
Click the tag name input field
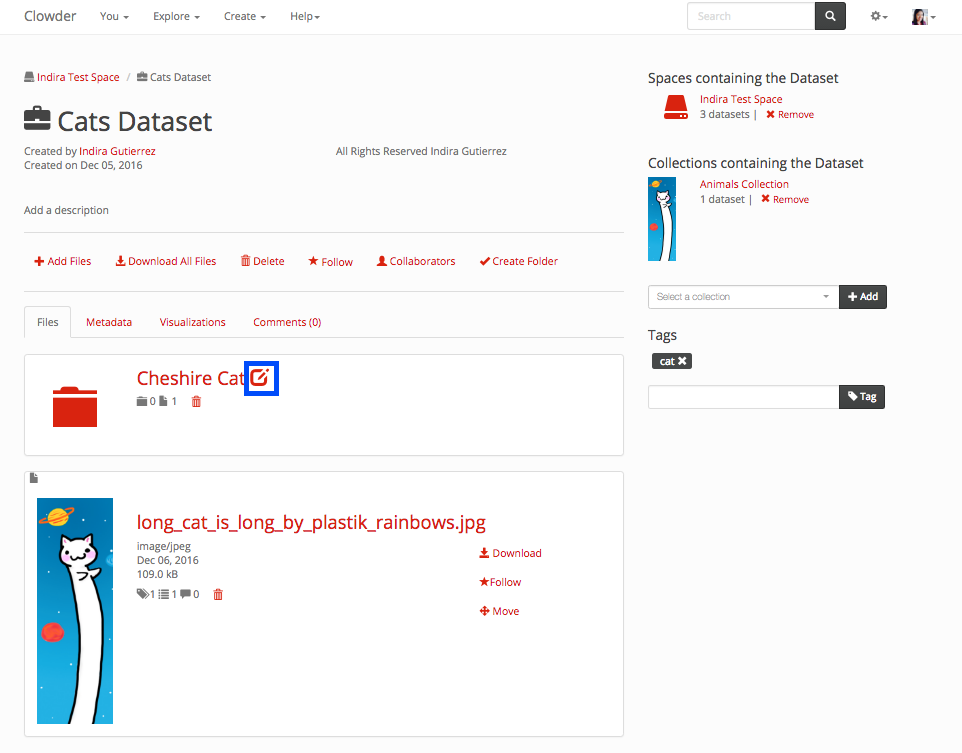click(x=743, y=397)
